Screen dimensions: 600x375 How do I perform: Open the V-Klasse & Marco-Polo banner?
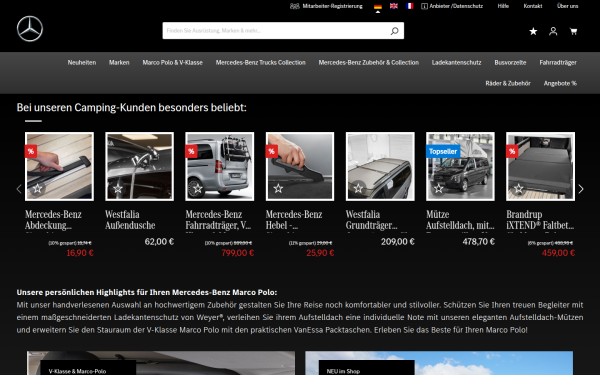tap(161, 363)
